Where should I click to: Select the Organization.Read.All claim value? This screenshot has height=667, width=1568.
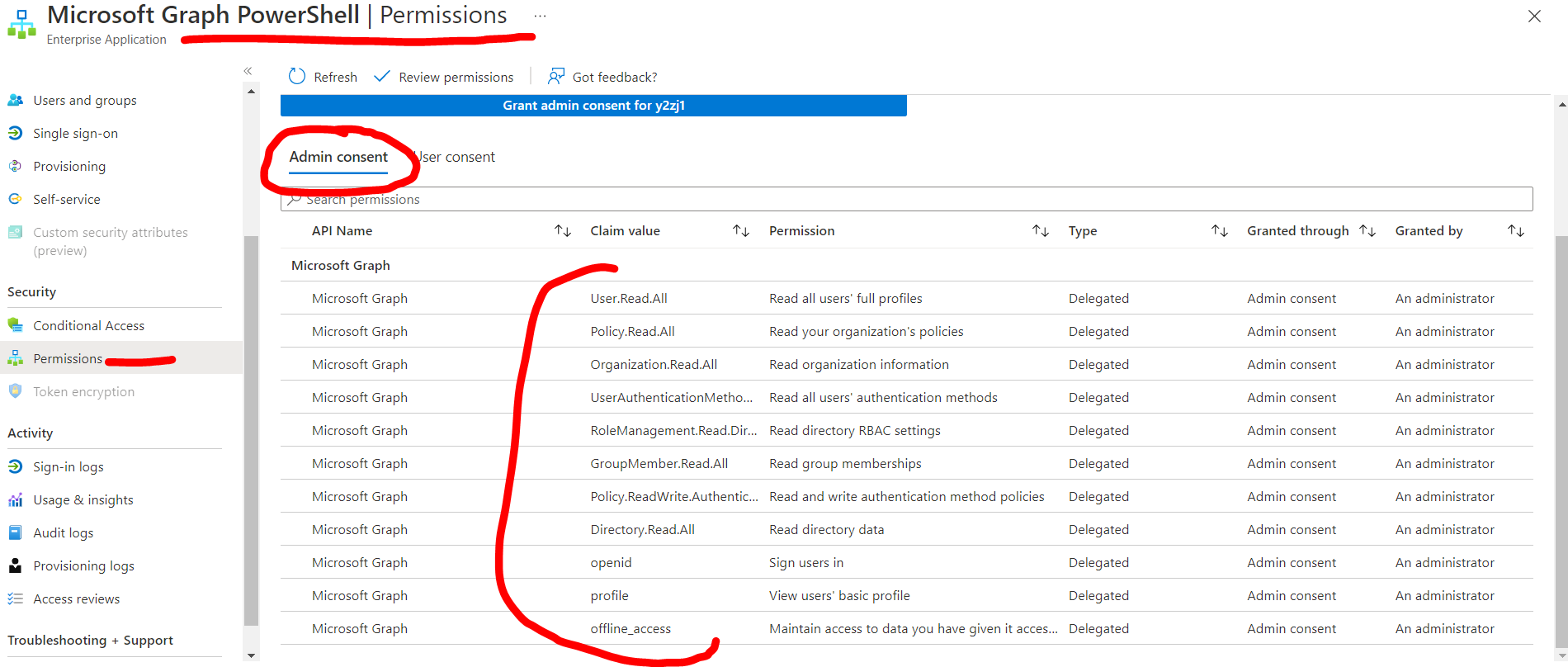(x=654, y=364)
